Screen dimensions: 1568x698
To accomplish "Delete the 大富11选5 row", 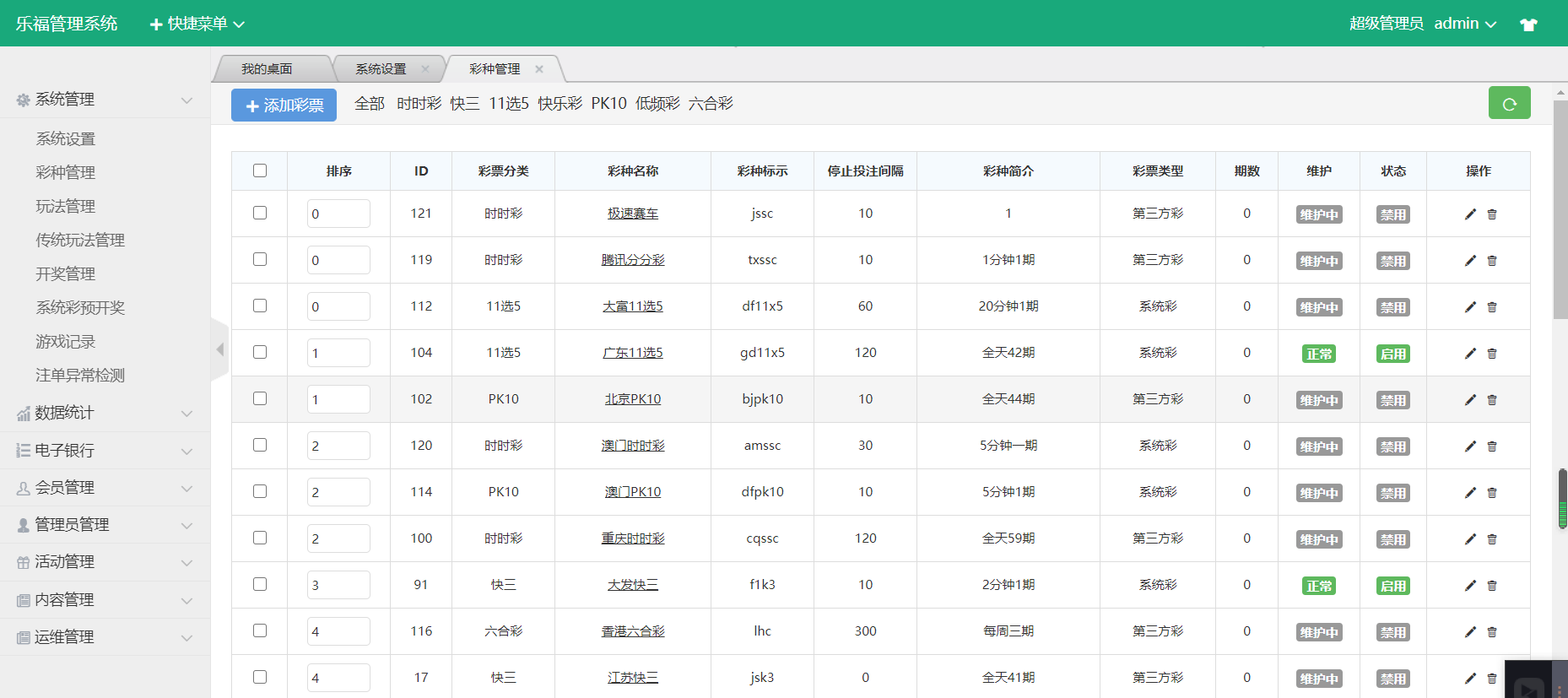I will pyautogui.click(x=1492, y=307).
